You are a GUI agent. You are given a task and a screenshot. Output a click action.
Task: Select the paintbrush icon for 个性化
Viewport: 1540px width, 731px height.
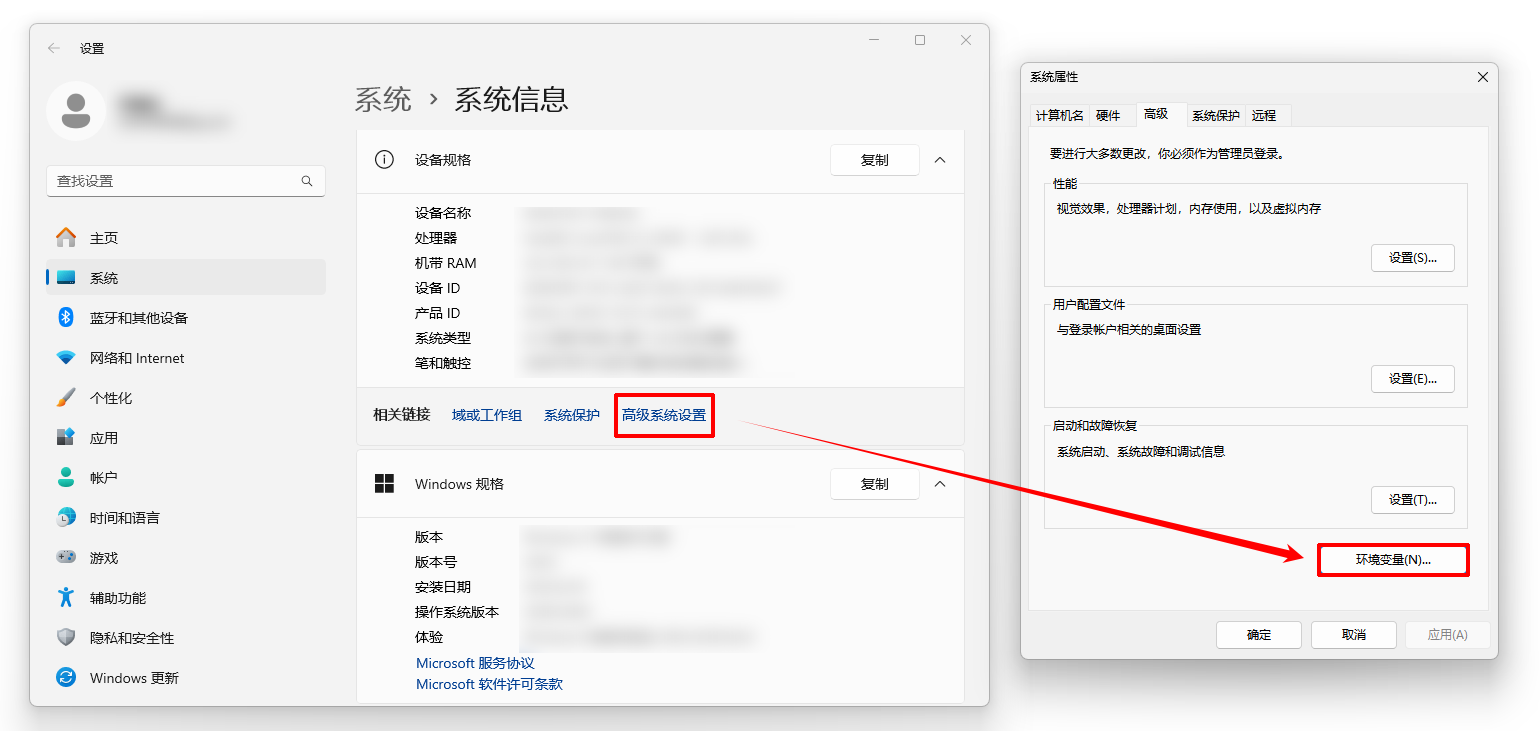coord(66,397)
